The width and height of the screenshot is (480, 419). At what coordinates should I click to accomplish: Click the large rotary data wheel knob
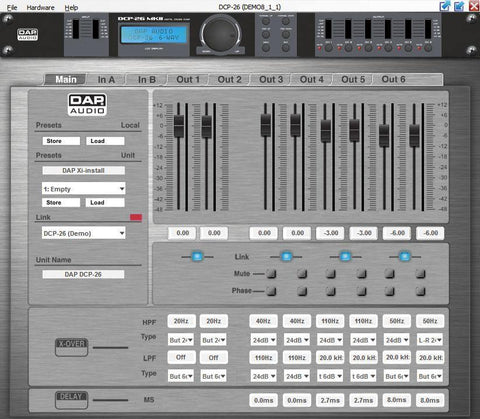tap(220, 33)
